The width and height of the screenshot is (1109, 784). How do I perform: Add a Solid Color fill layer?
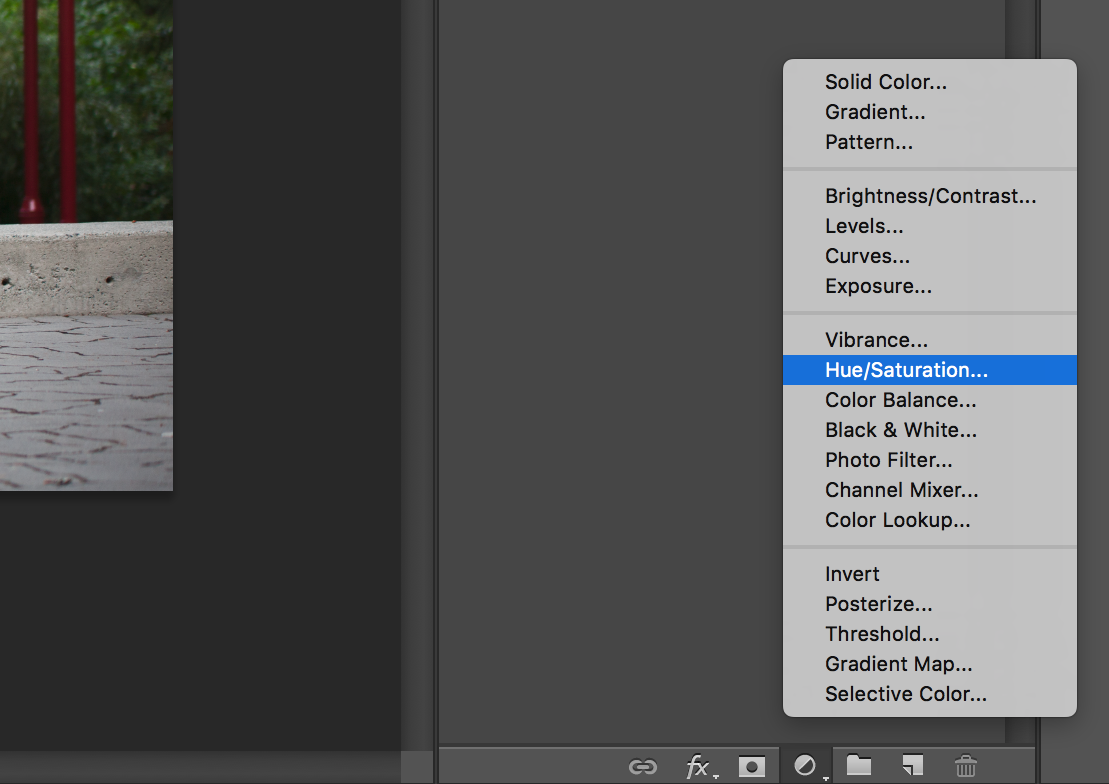(886, 82)
